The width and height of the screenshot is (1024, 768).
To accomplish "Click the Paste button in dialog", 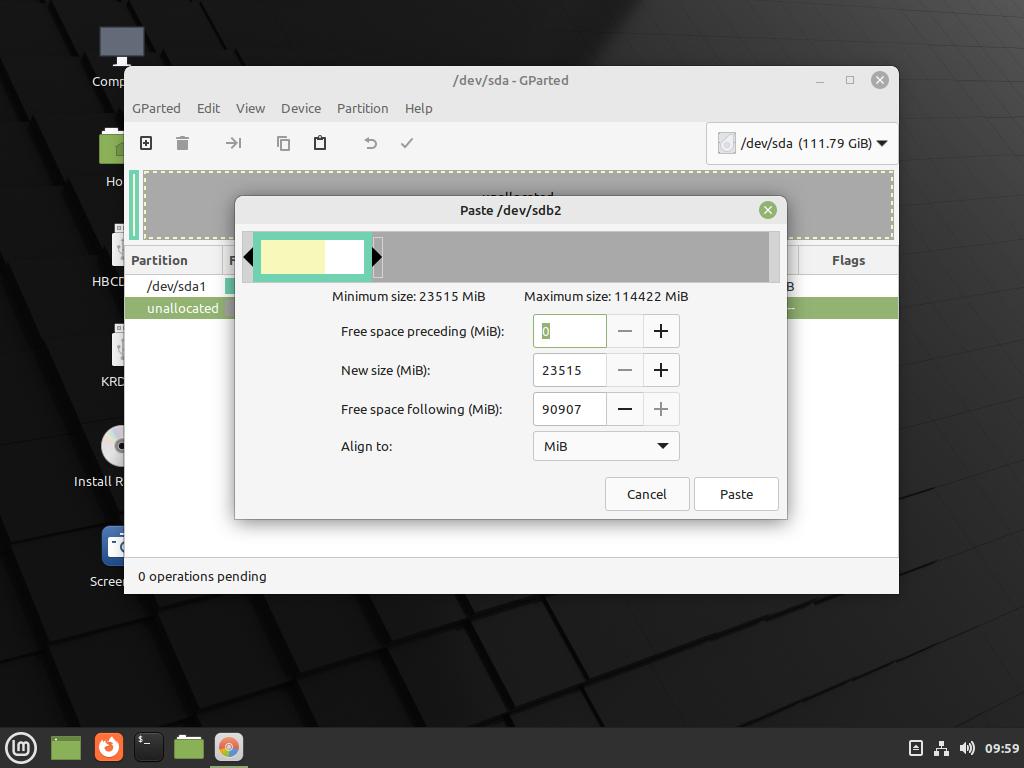I will (x=736, y=494).
